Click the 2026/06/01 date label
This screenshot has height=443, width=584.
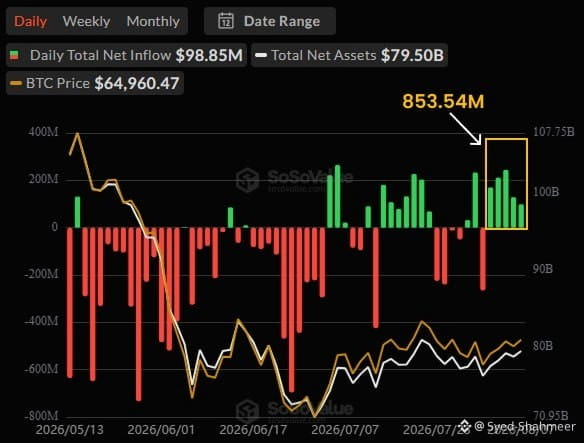click(x=161, y=430)
